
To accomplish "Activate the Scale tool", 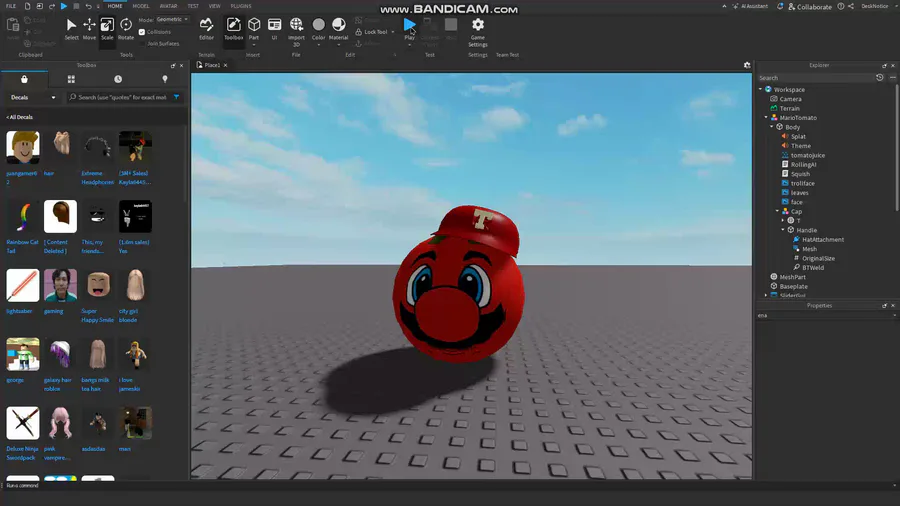I will [x=107, y=29].
